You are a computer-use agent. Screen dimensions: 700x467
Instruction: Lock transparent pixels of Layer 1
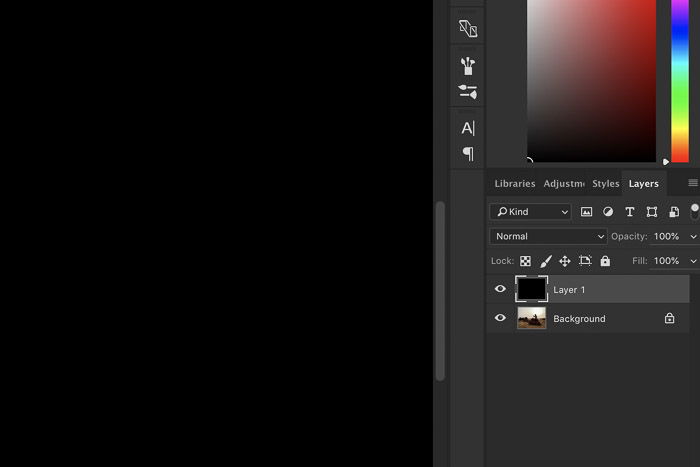click(525, 261)
